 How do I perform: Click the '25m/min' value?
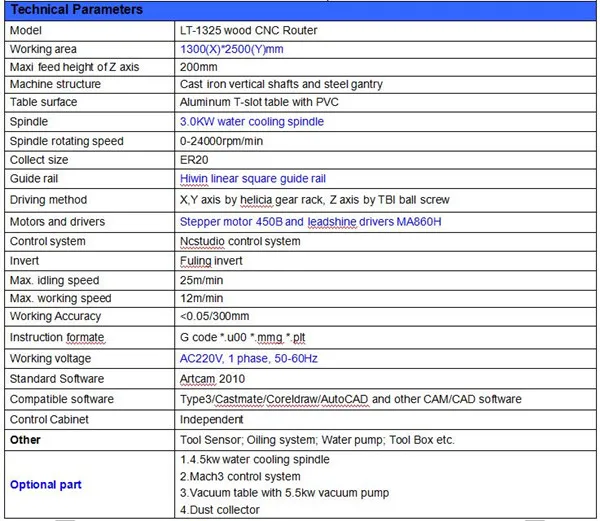pos(201,281)
